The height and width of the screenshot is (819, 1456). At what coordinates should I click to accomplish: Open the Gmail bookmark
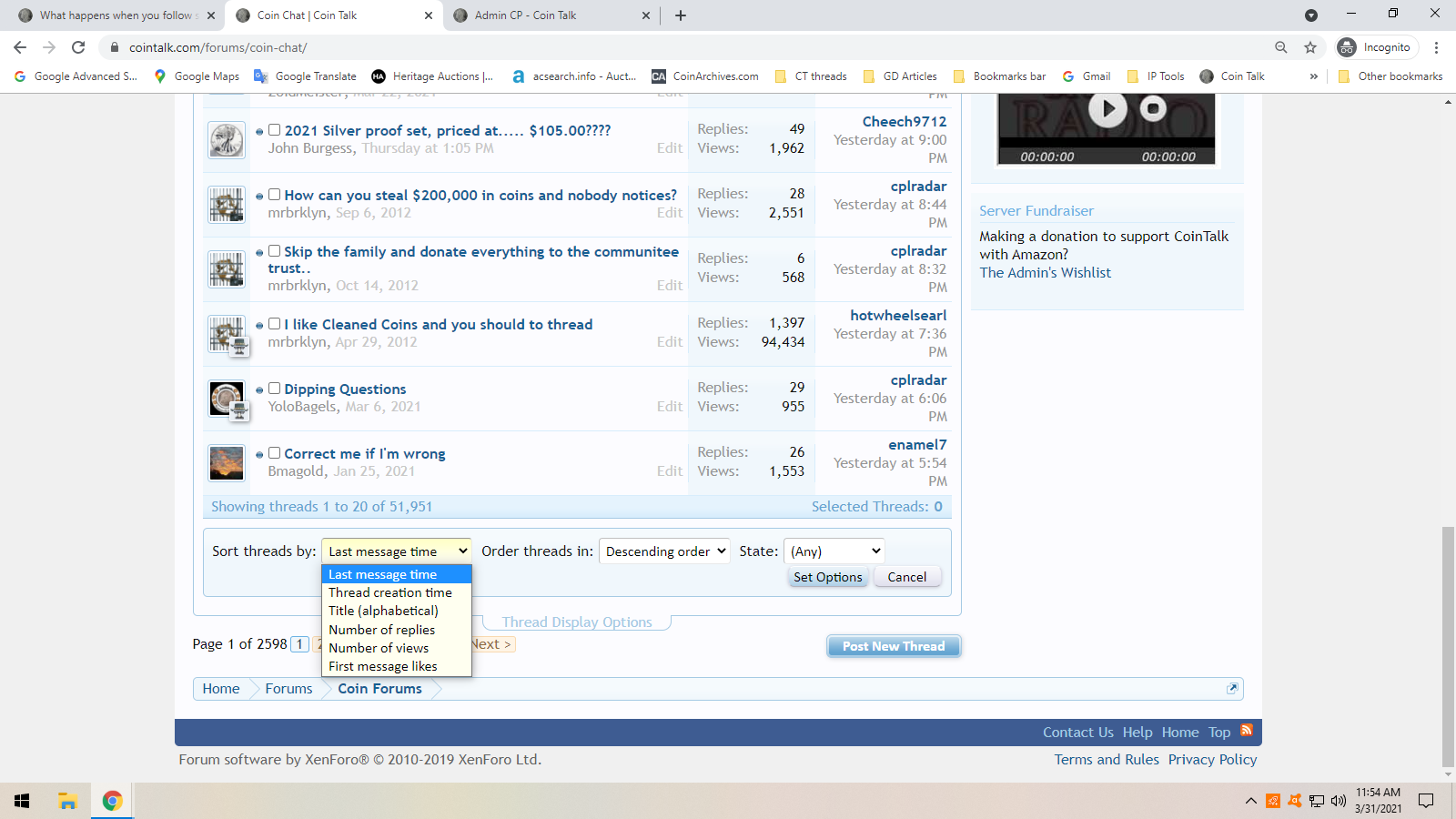(1087, 76)
